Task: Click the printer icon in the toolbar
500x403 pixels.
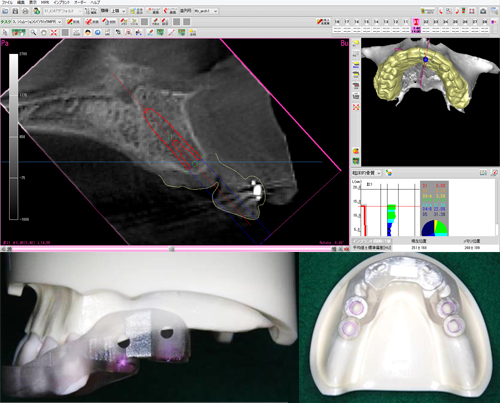Action: click(25, 11)
